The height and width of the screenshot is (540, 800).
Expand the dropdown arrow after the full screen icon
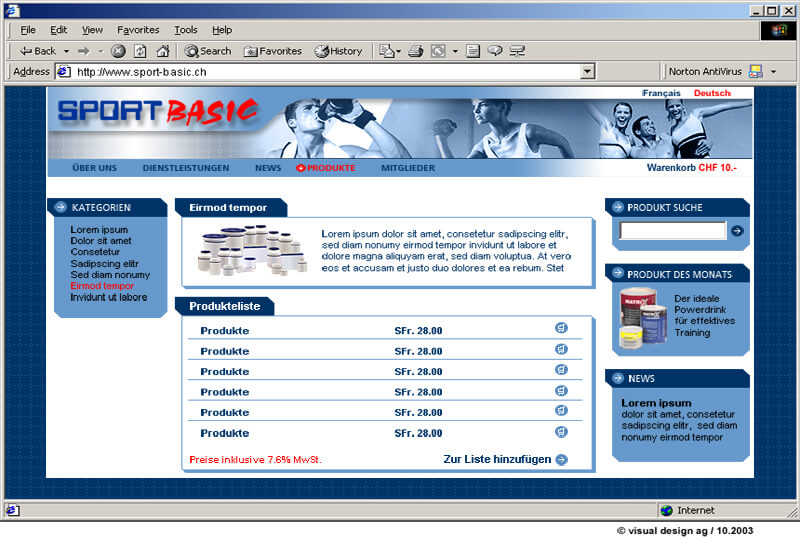pyautogui.click(x=455, y=52)
